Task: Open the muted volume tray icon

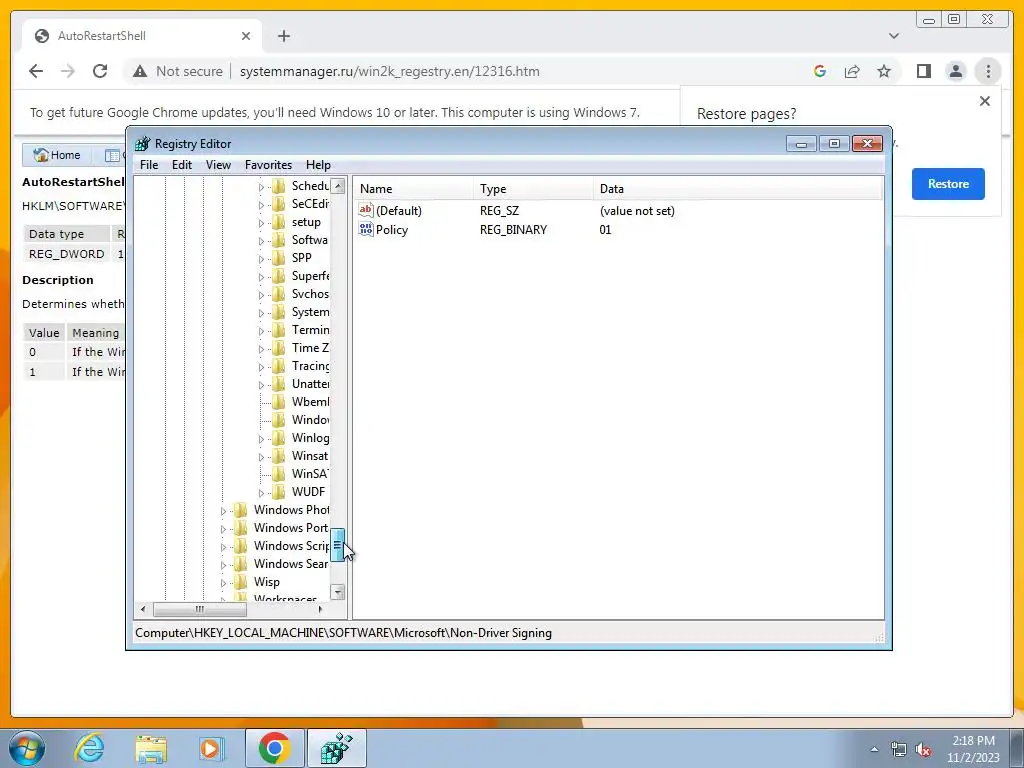Action: click(x=923, y=750)
